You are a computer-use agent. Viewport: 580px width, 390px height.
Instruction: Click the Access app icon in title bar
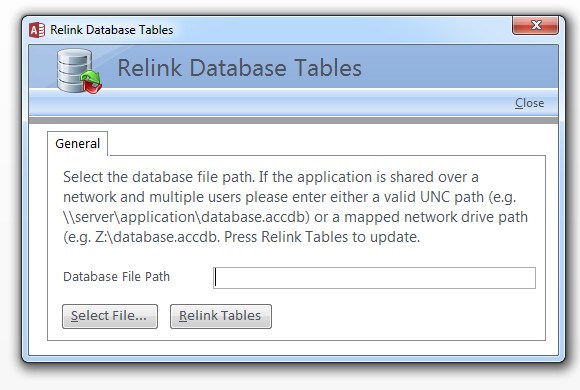(x=37, y=30)
